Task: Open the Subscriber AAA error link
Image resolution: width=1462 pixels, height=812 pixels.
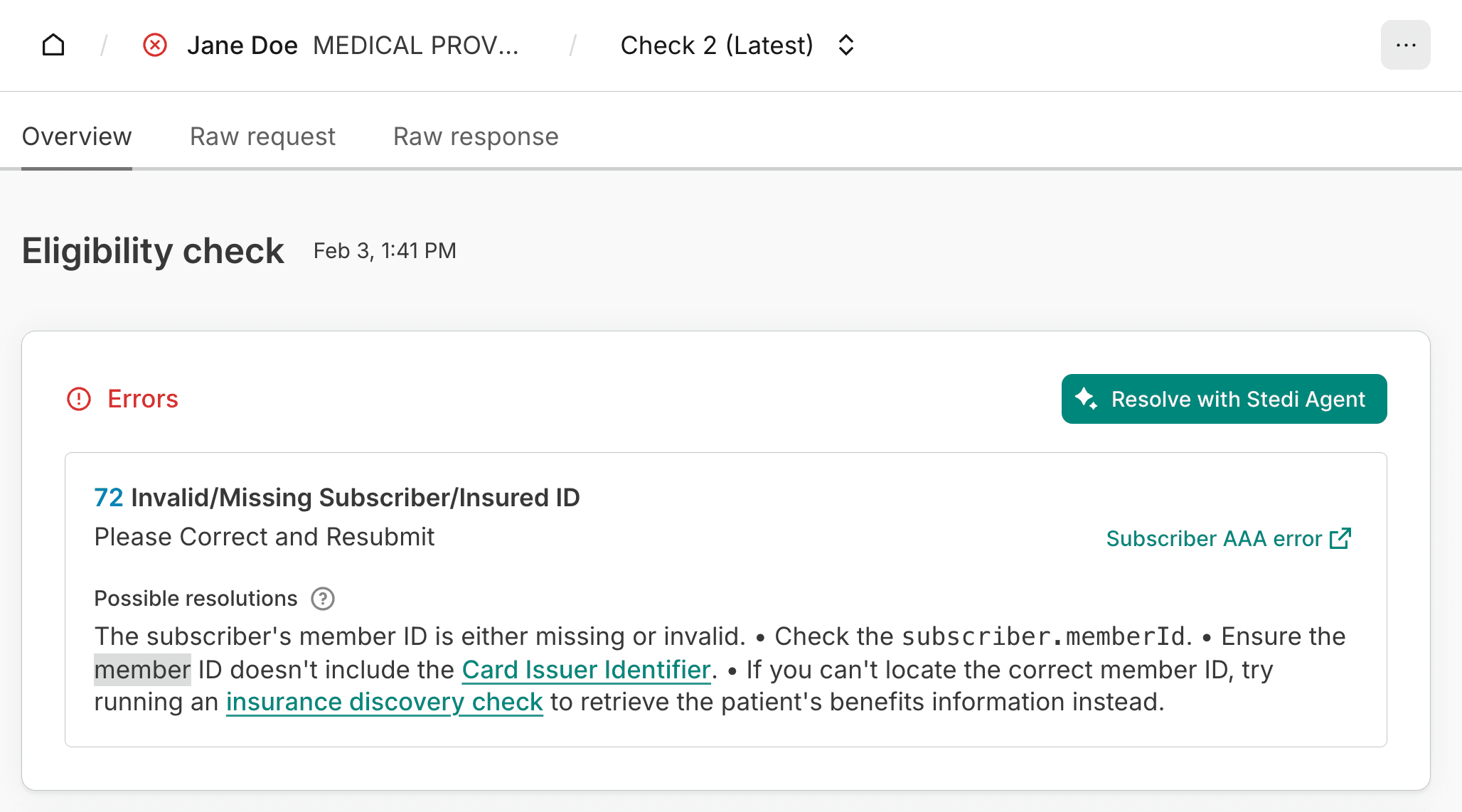Action: pyautogui.click(x=1214, y=539)
